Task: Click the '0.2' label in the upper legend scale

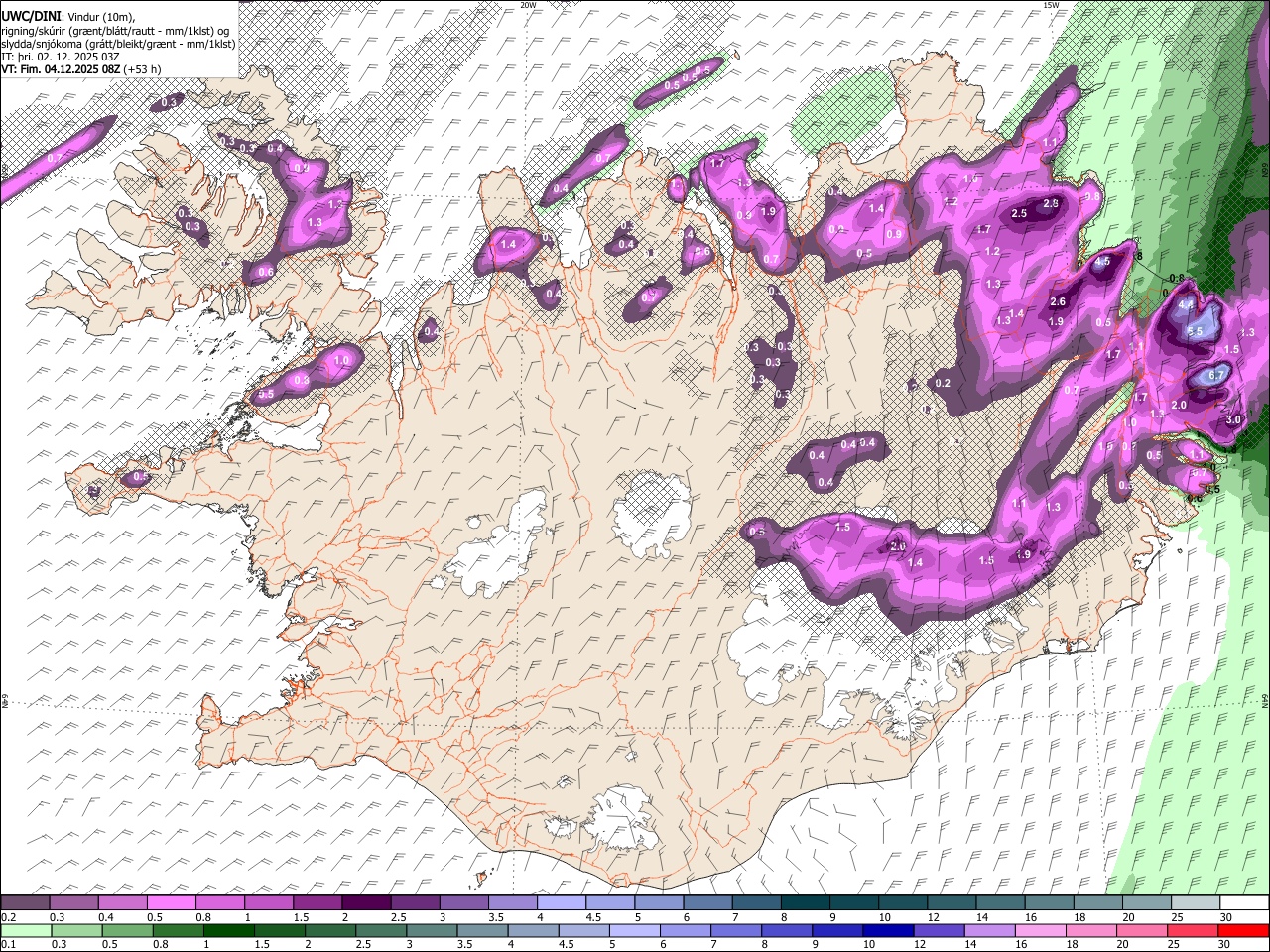Action: coord(9,917)
